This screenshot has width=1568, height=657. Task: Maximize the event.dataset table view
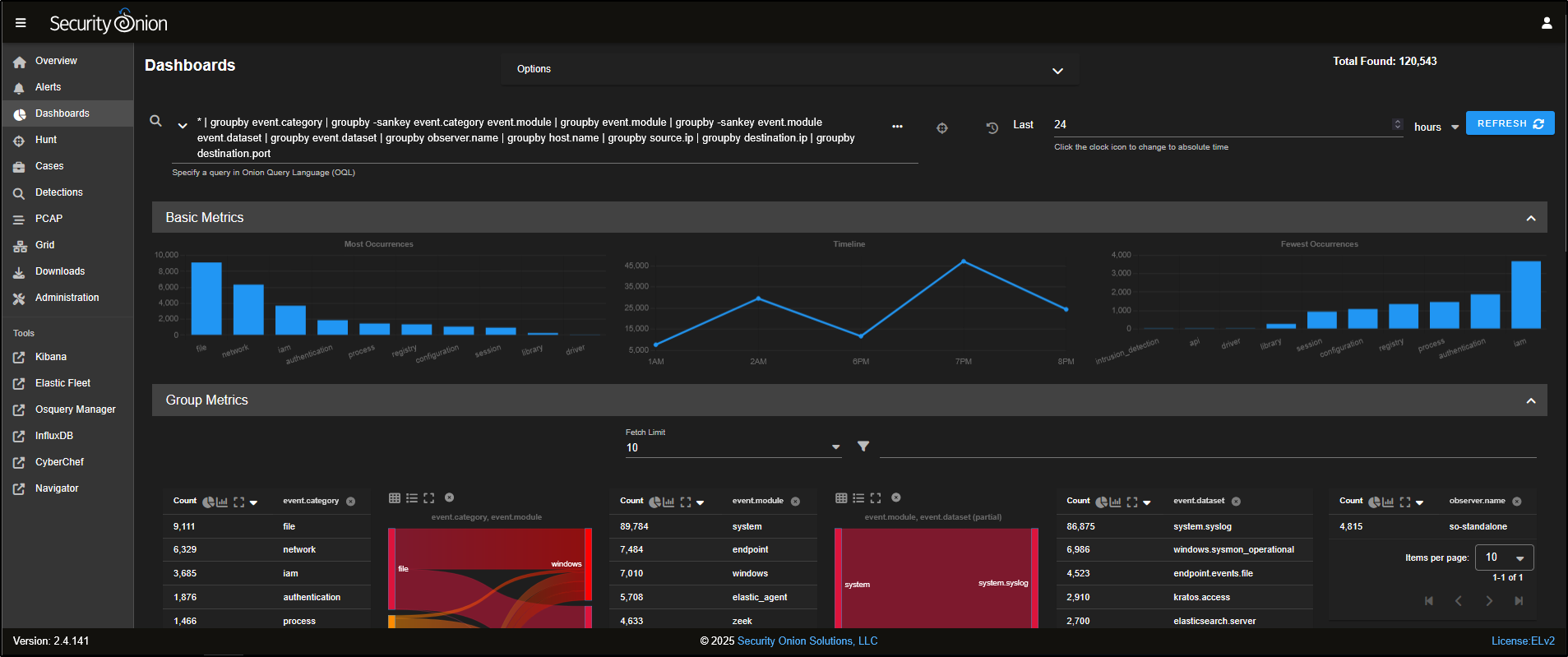1131,502
